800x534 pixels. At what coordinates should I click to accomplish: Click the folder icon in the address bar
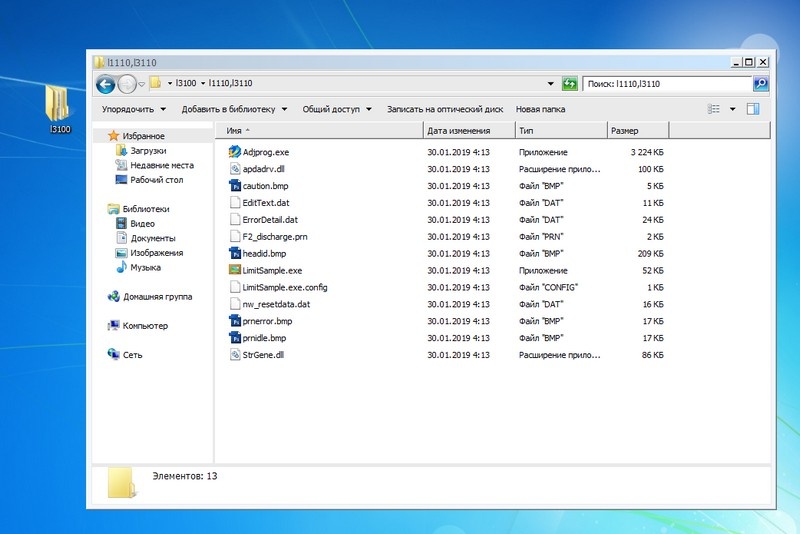coord(156,83)
